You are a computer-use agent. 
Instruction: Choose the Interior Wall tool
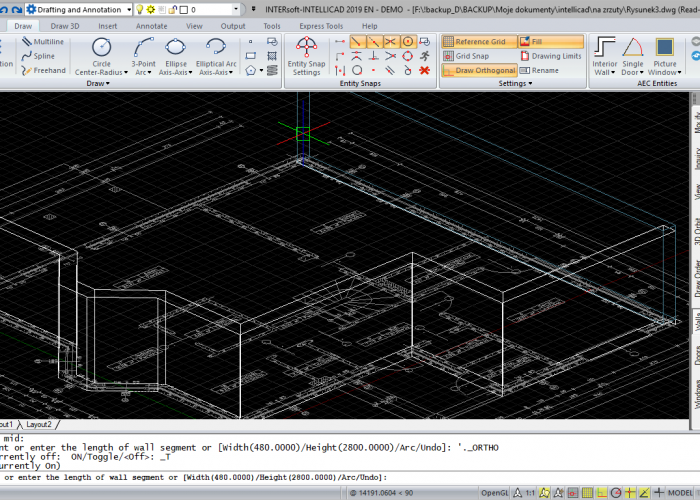coord(604,56)
